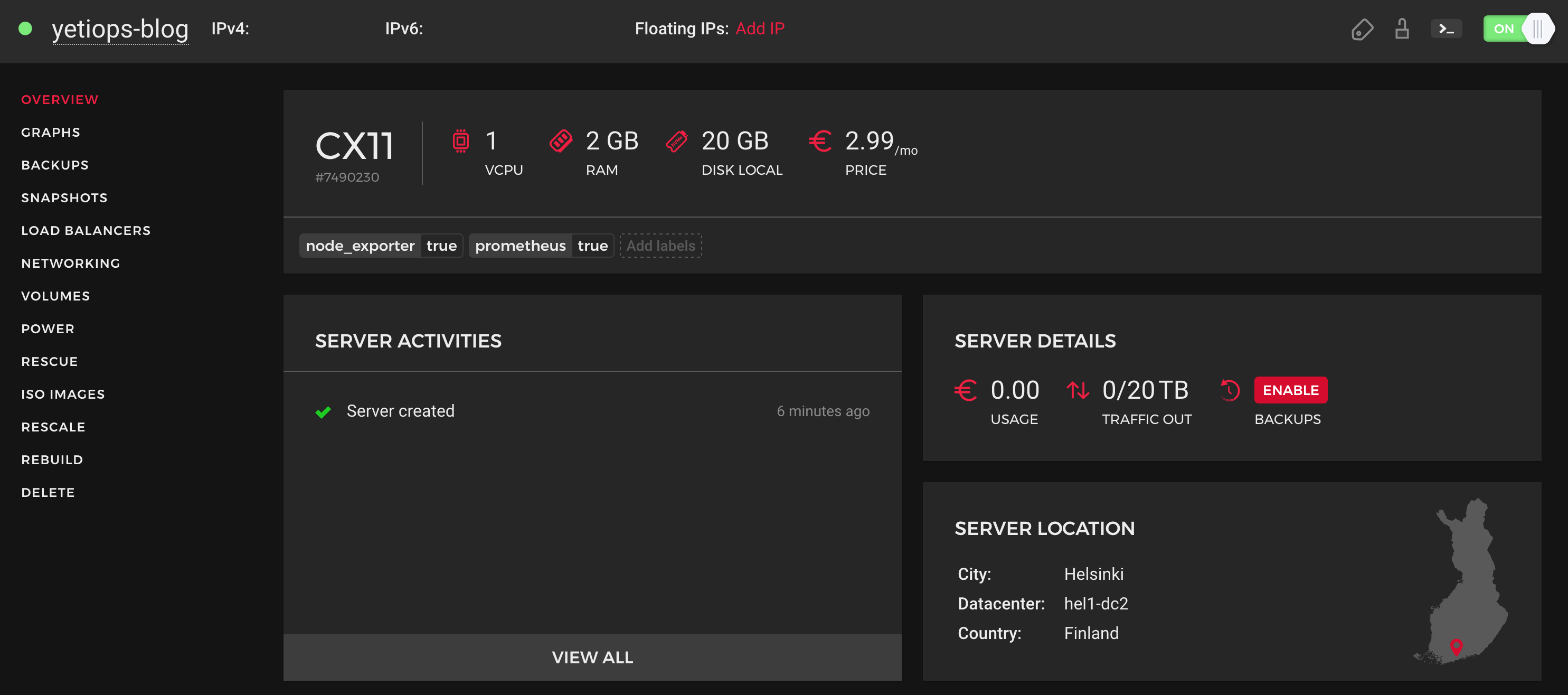Click the Add IP link
The image size is (1568, 695).
click(x=760, y=28)
